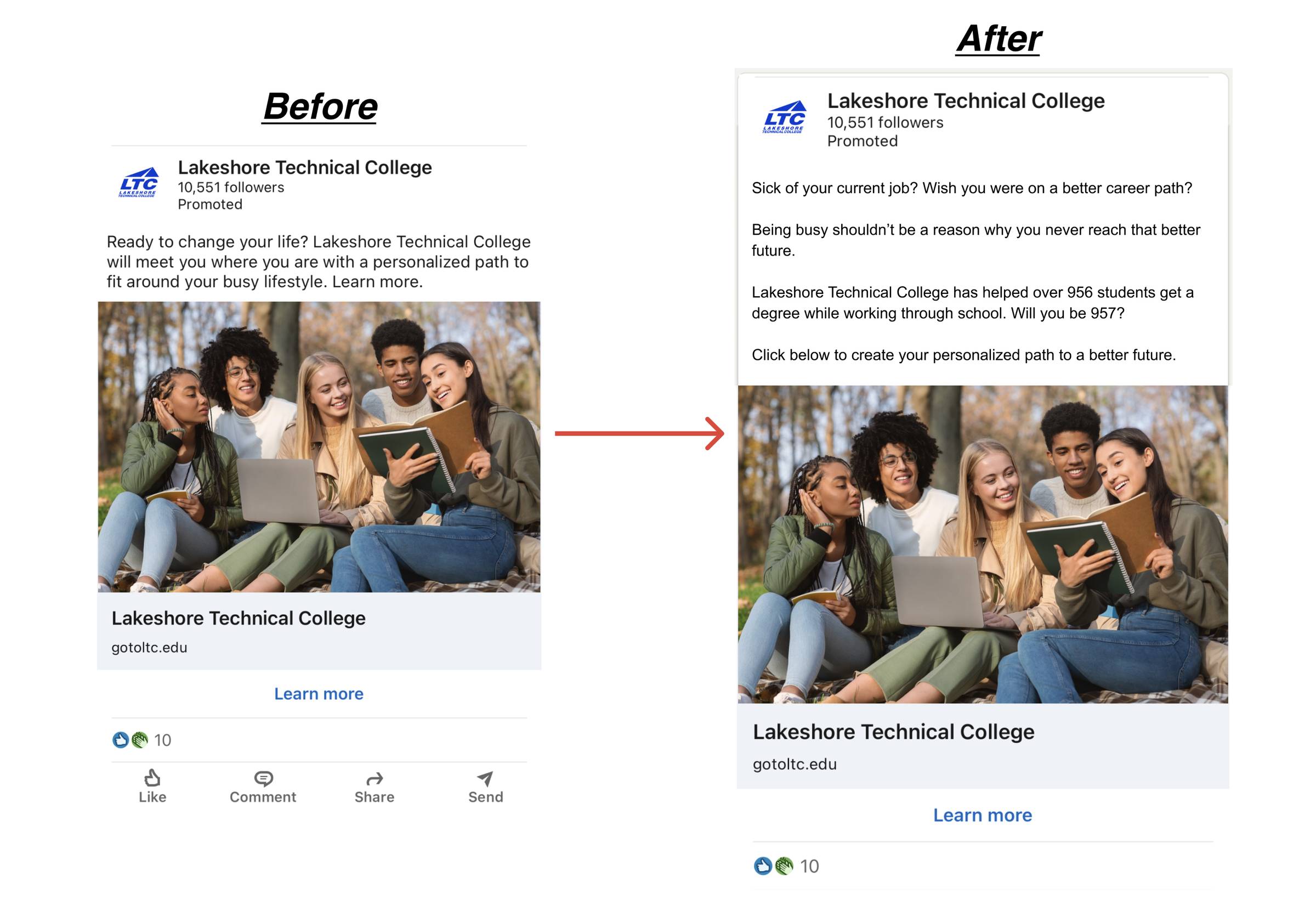The height and width of the screenshot is (917, 1316).
Task: Click 10,551 followers text in After ad
Action: tap(885, 123)
